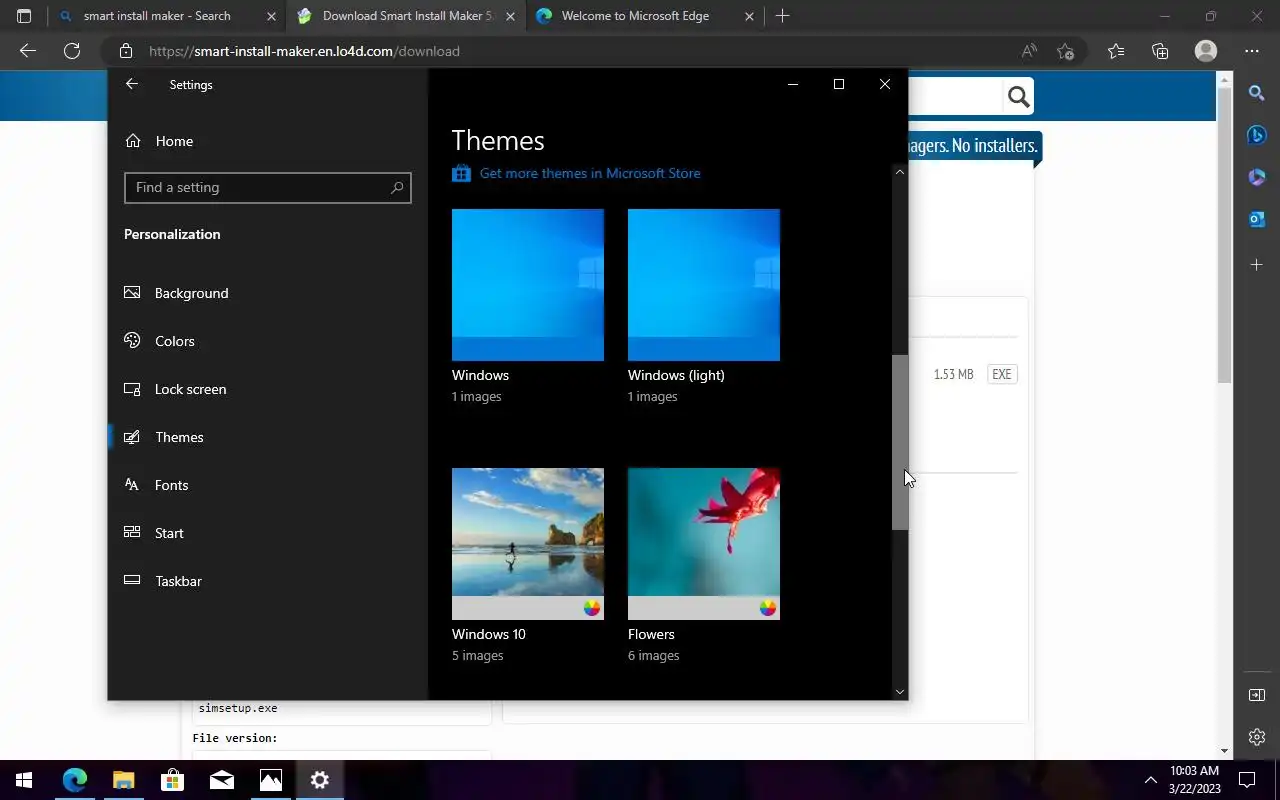Click the Settings scrollbar up arrow

(x=900, y=172)
